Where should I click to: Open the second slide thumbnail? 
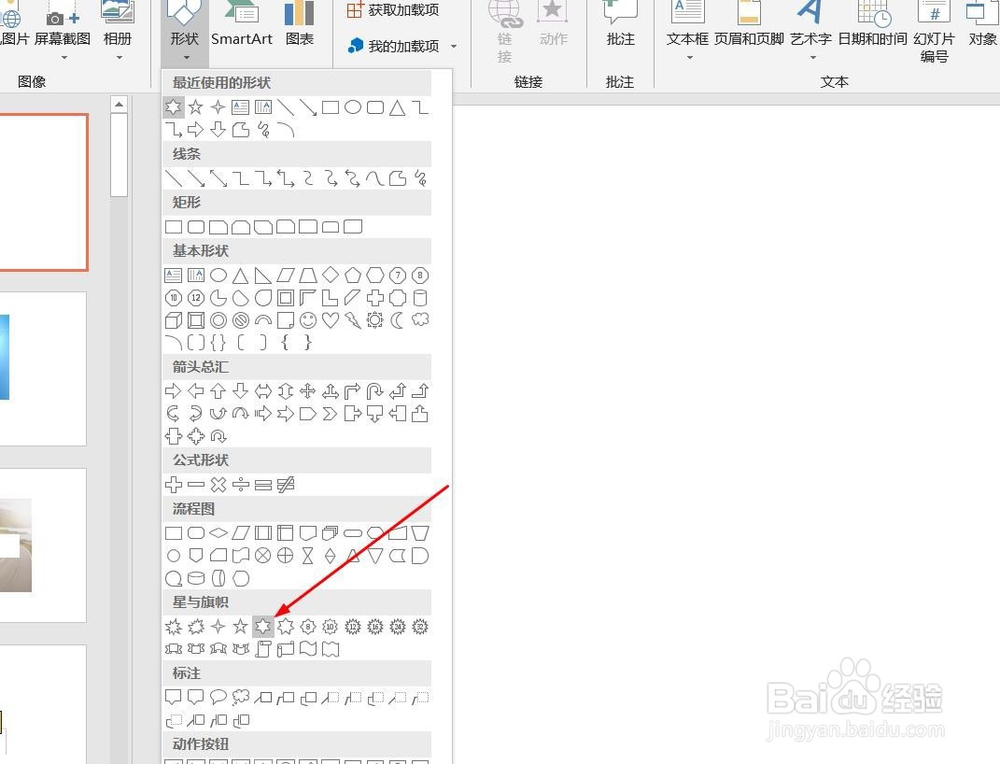(x=42, y=369)
